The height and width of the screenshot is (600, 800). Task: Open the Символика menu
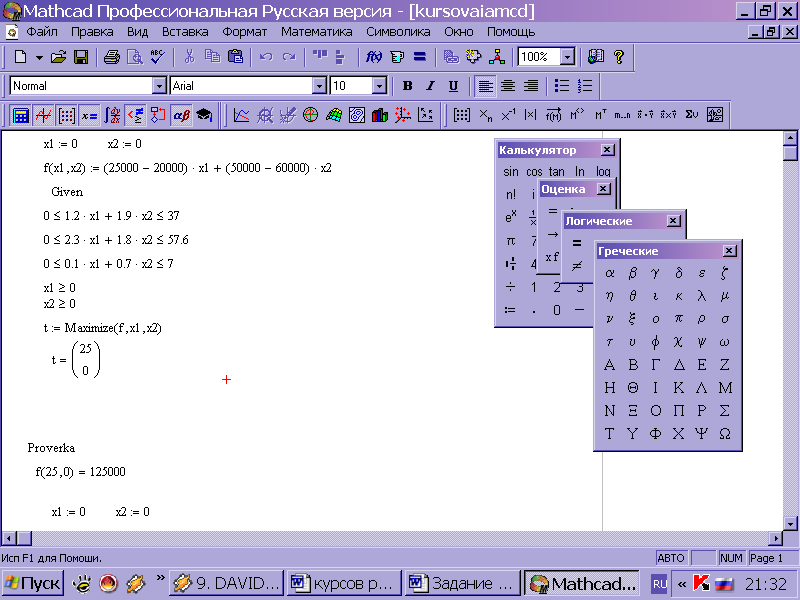click(398, 32)
